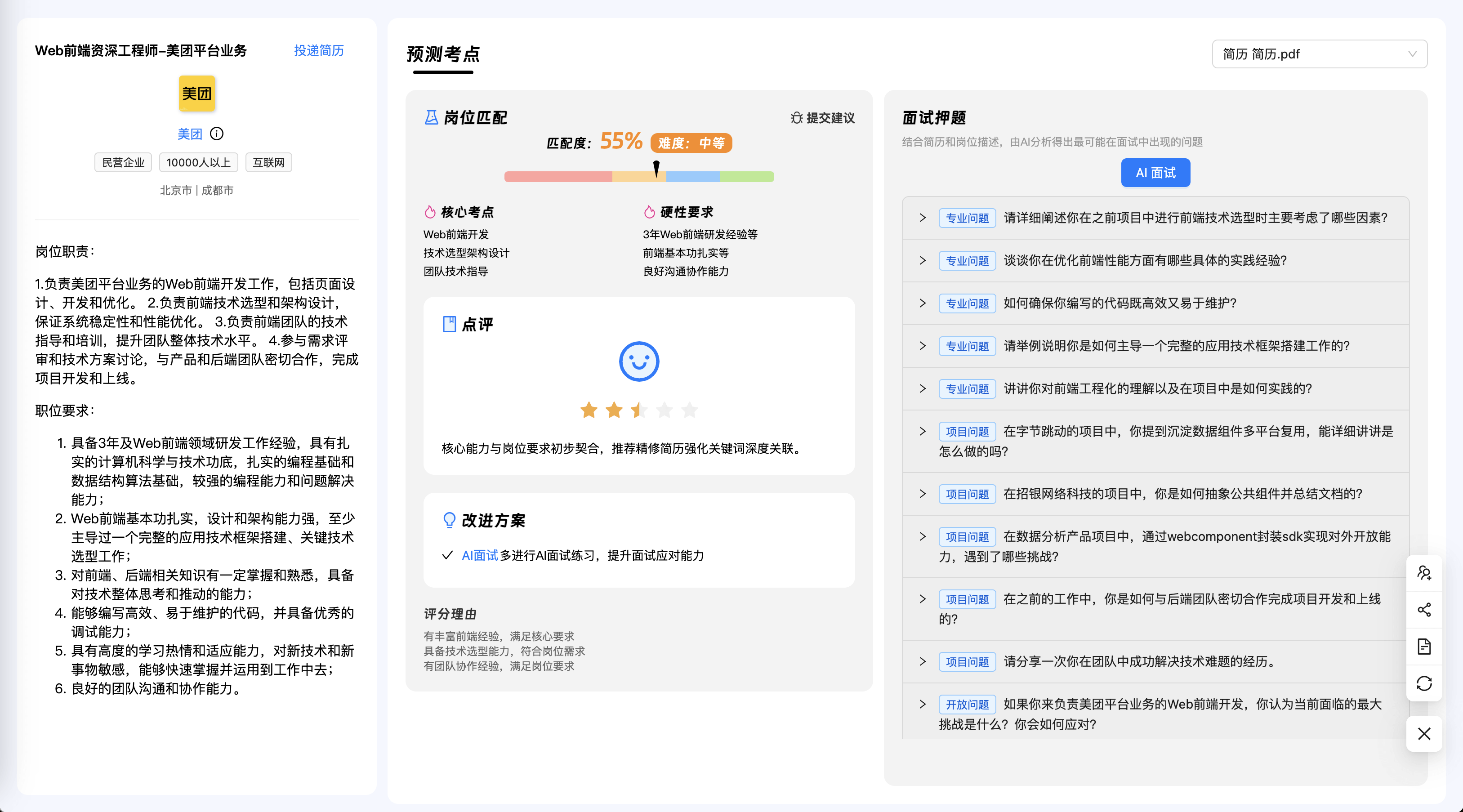The image size is (1463, 812).
Task: Click the 技术选型架构设计 core point
Action: click(x=466, y=253)
